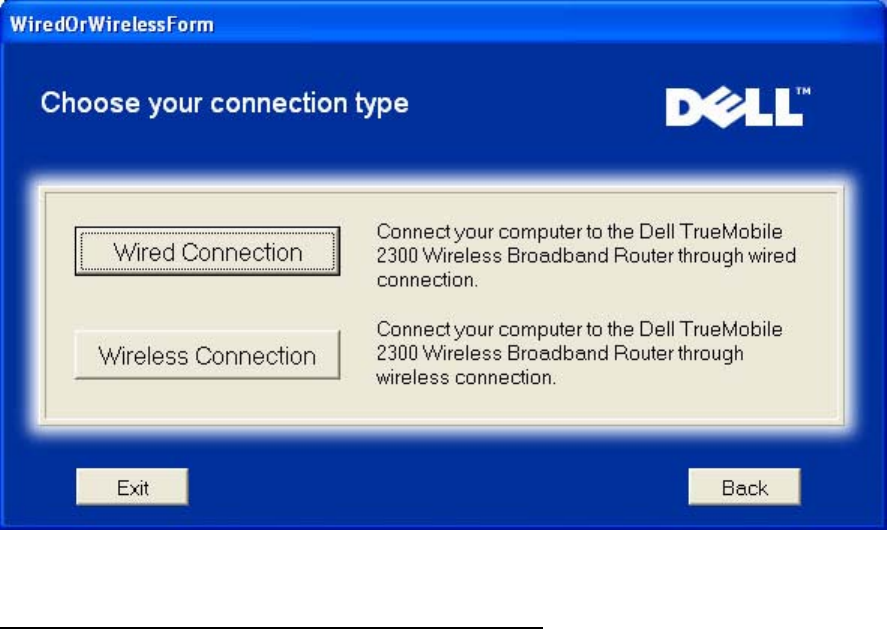This screenshot has width=887, height=629.
Task: Click the TM trademark symbol beside Dell
Action: pos(803,90)
